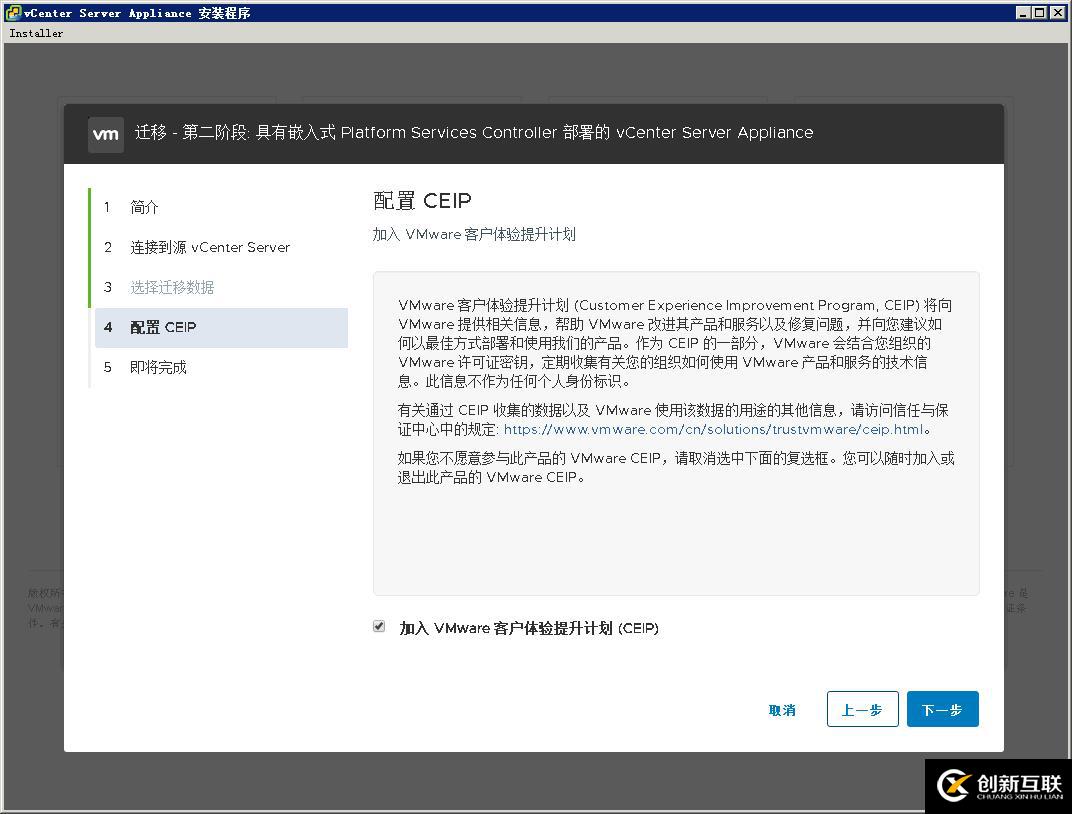Minimize the installer window
This screenshot has height=814, width=1072.
click(x=1023, y=12)
